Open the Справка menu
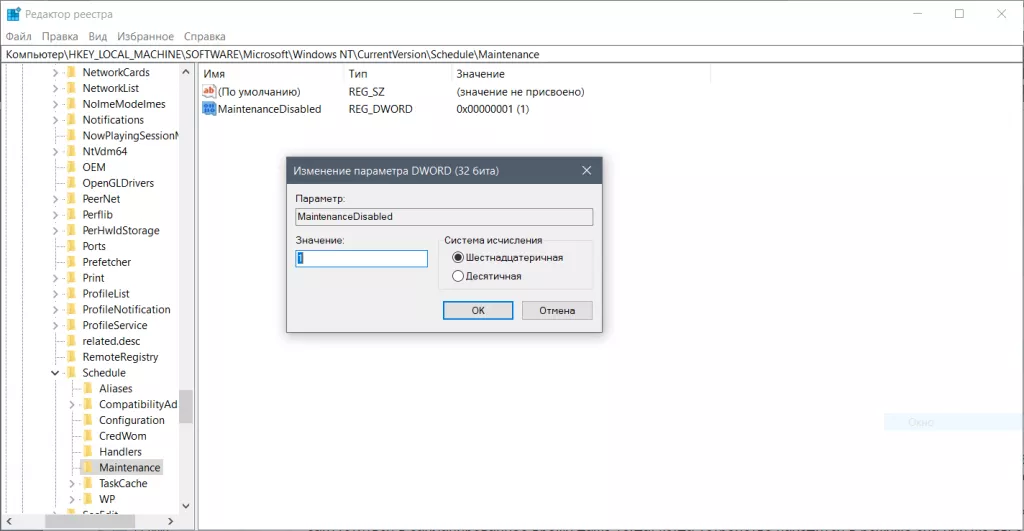The height and width of the screenshot is (531, 1024). (204, 37)
